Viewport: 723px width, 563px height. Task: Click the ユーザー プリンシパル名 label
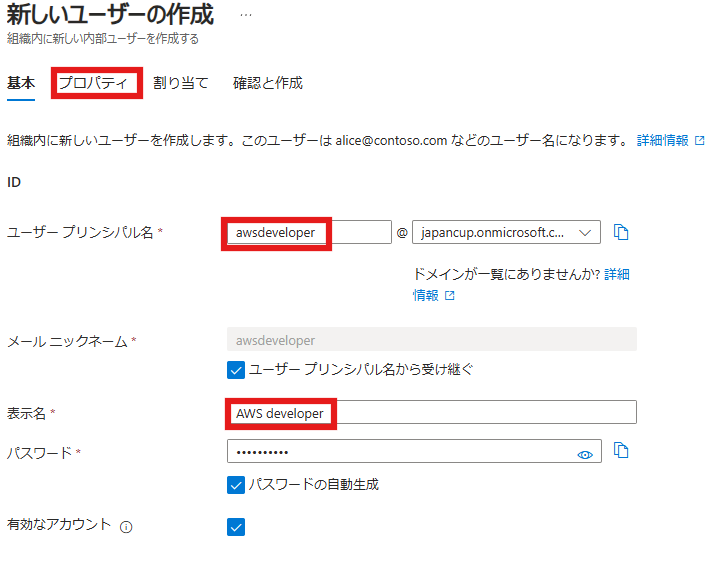click(80, 232)
